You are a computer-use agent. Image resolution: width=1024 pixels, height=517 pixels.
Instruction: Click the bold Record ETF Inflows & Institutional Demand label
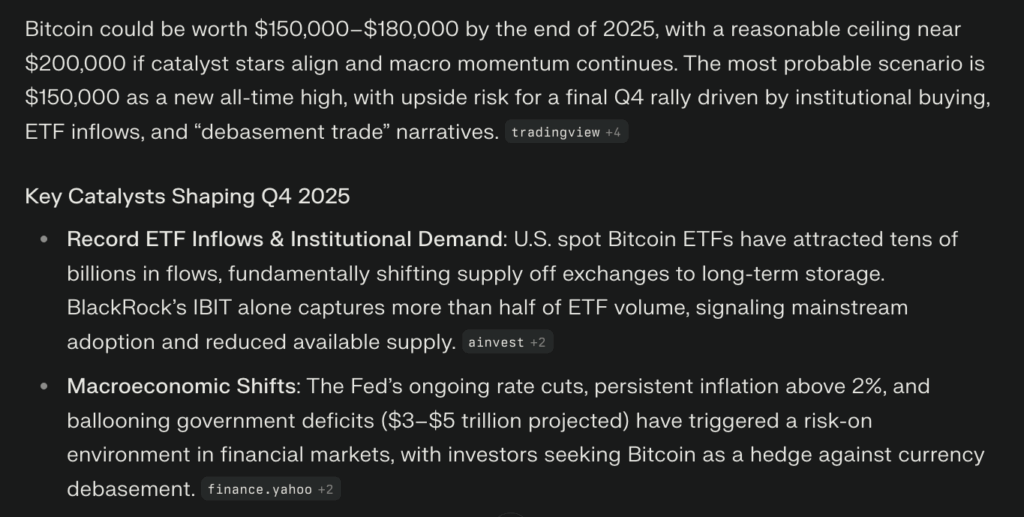[x=285, y=239]
